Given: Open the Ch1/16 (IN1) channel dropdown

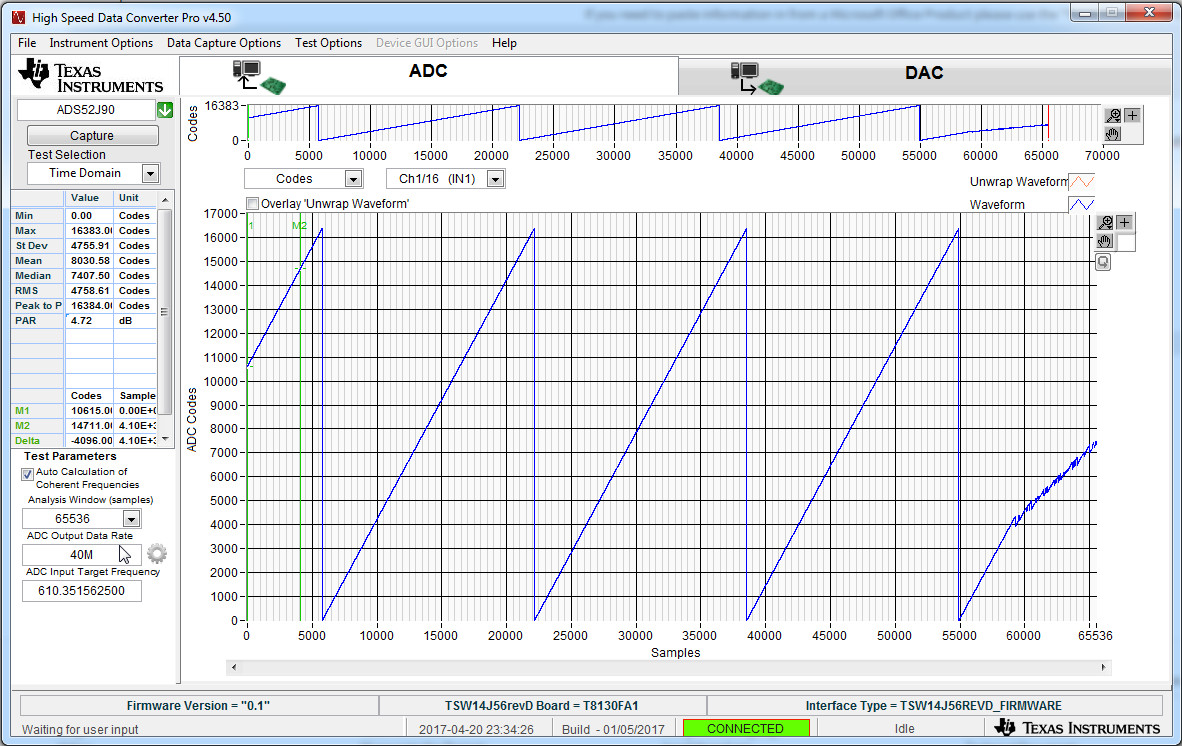Looking at the screenshot, I should (495, 179).
